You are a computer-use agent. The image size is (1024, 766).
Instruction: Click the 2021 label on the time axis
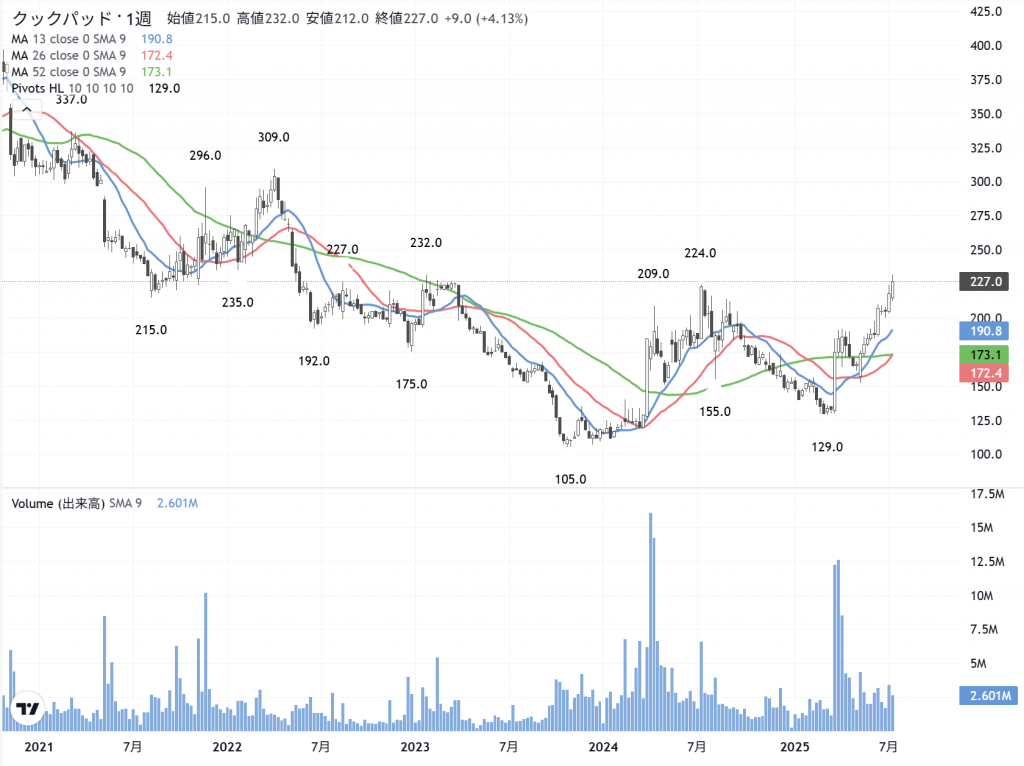(39, 746)
